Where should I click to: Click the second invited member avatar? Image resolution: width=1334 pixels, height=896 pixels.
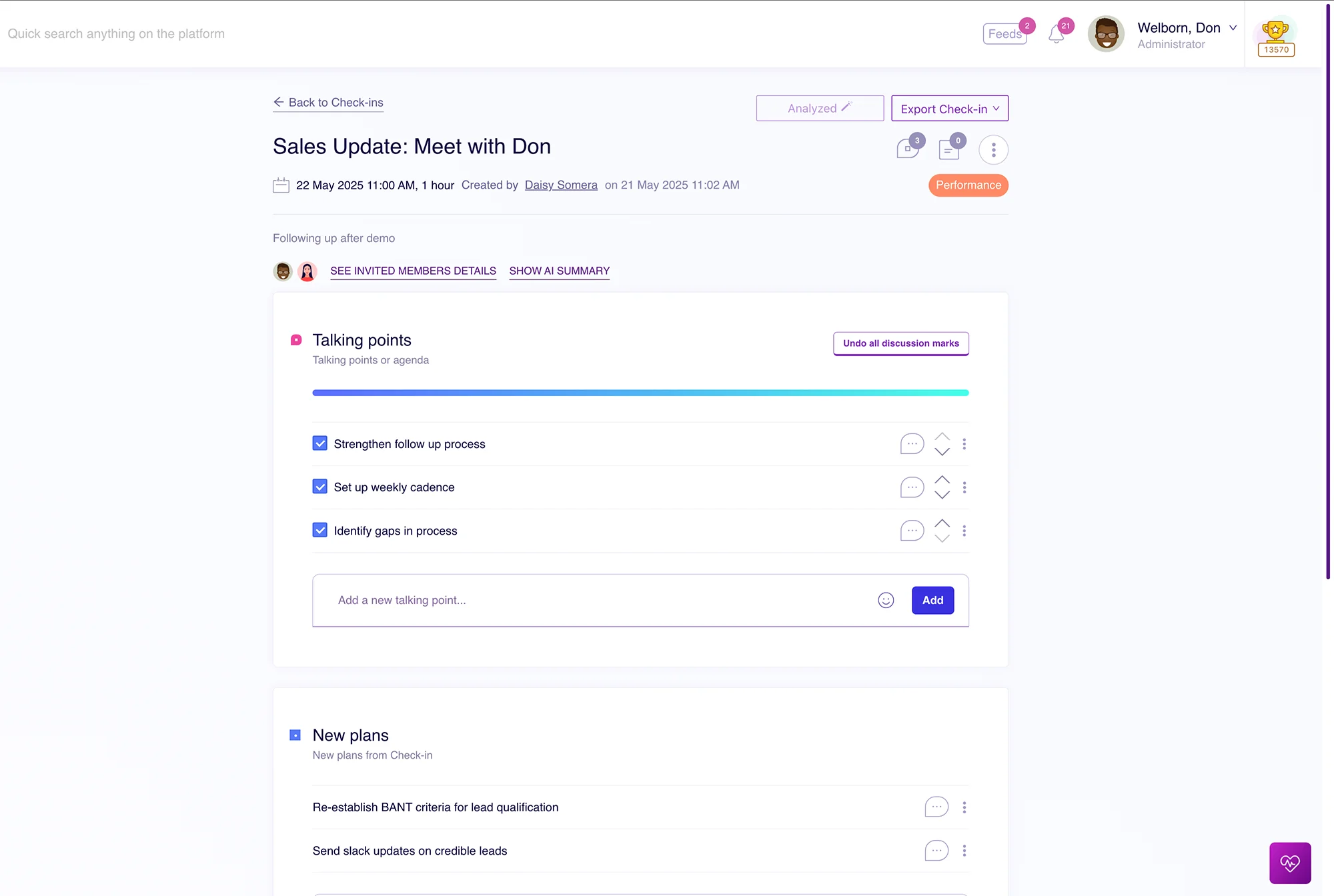click(307, 271)
